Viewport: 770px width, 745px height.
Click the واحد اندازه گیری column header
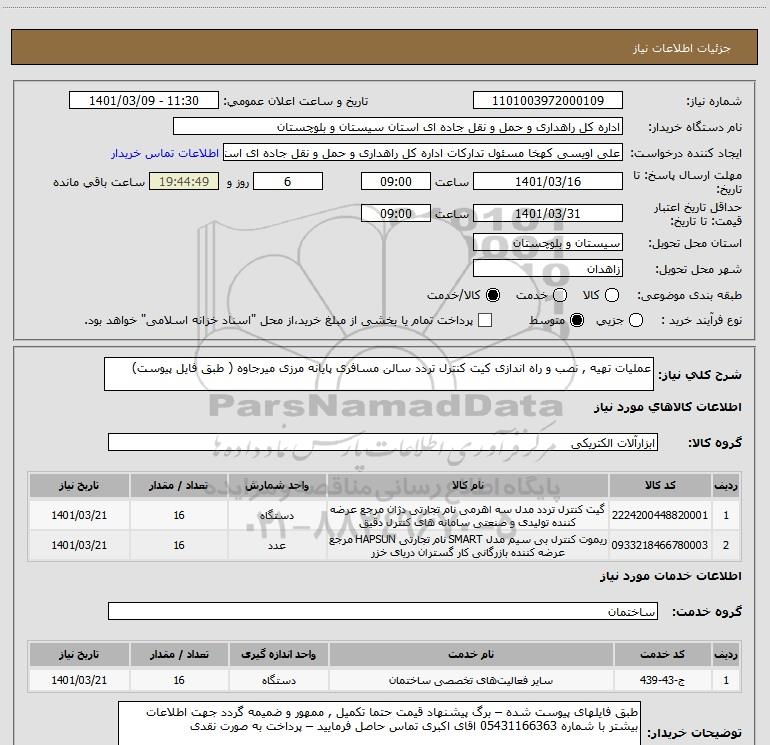pos(278,654)
